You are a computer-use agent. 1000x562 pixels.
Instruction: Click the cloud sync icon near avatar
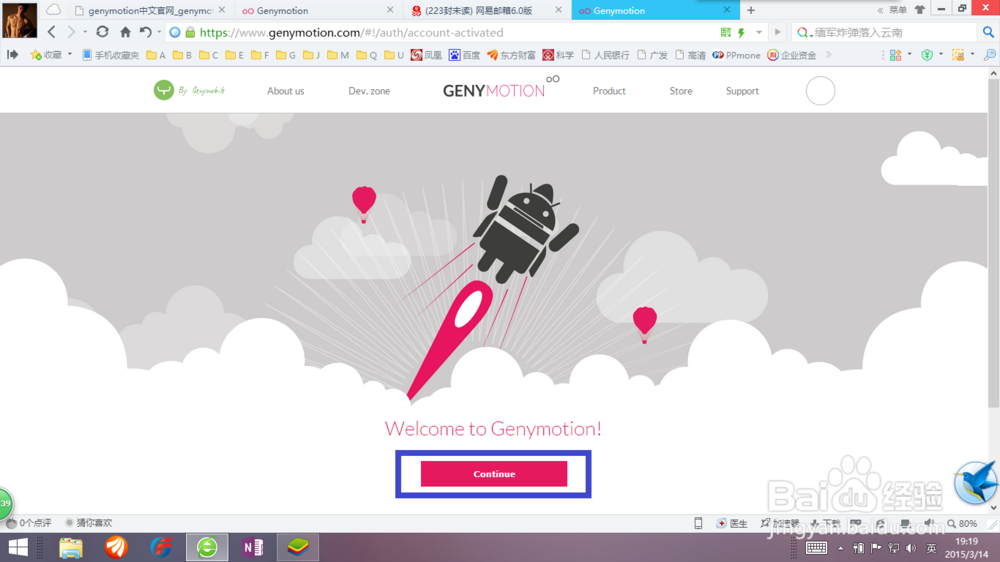pos(54,10)
